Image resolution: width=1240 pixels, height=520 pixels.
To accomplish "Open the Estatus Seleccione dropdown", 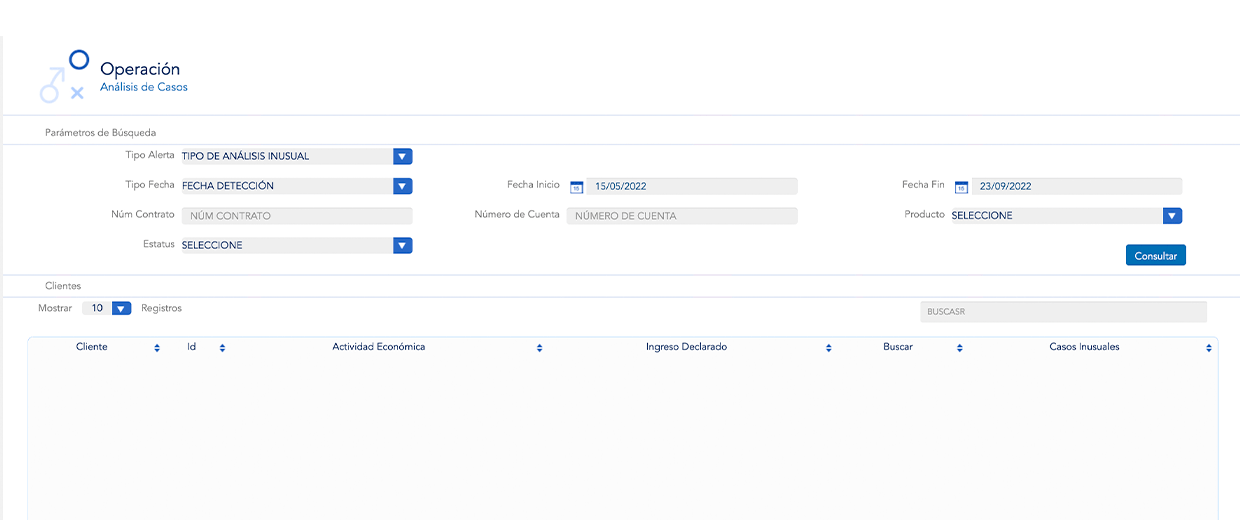I will point(402,245).
